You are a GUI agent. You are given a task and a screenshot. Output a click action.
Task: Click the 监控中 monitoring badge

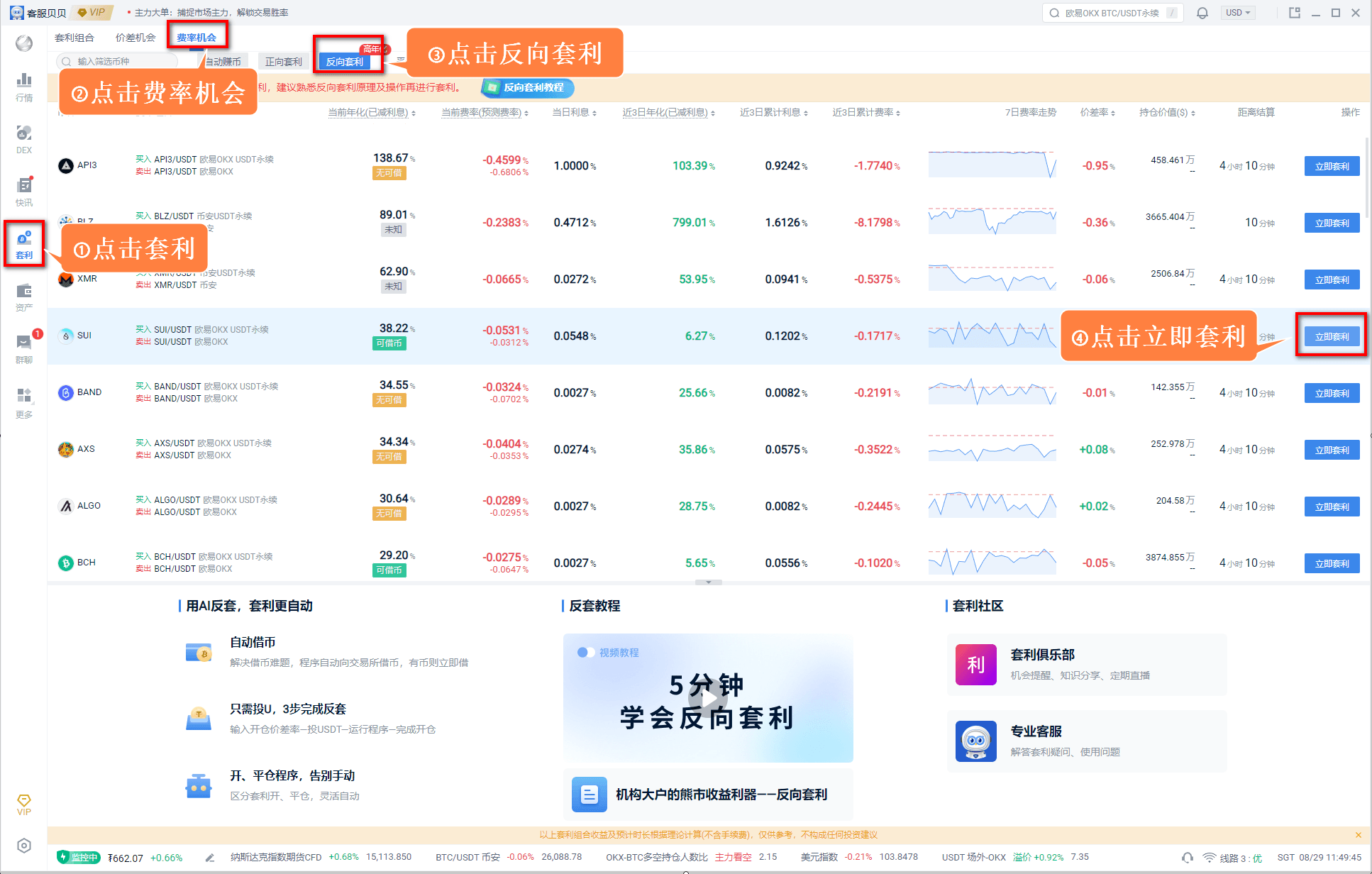tap(79, 858)
